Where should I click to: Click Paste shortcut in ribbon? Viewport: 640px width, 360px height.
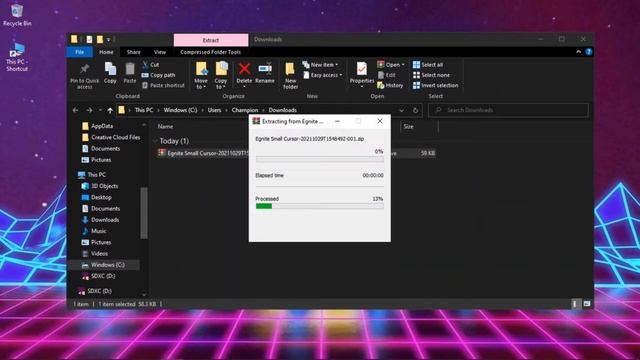[163, 85]
